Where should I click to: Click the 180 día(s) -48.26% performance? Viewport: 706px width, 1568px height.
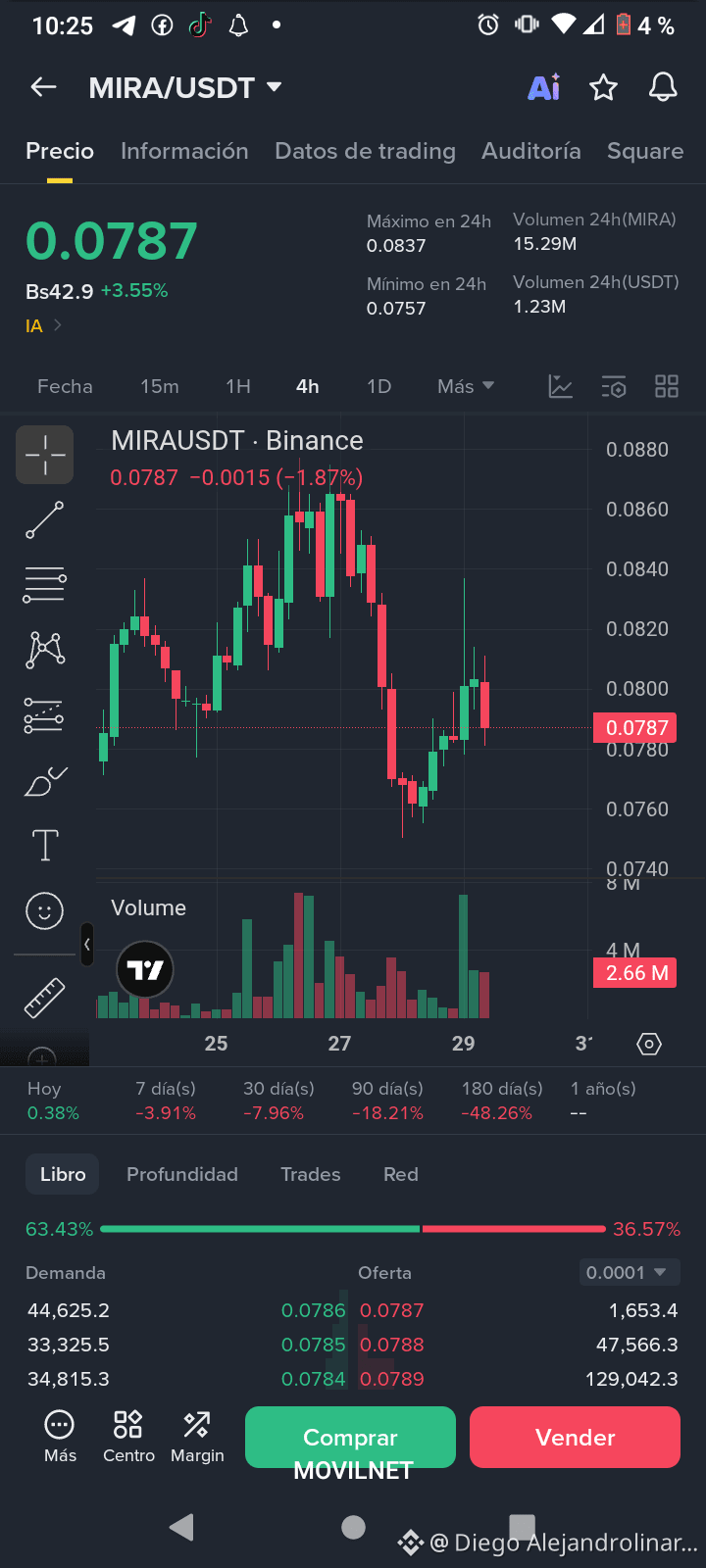(502, 1101)
